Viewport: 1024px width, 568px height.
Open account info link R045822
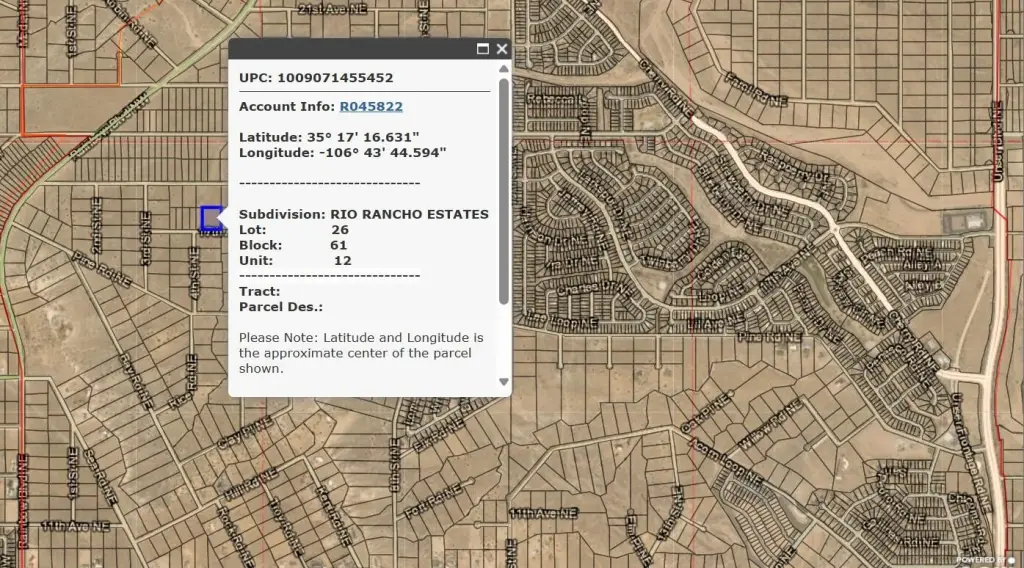(371, 106)
